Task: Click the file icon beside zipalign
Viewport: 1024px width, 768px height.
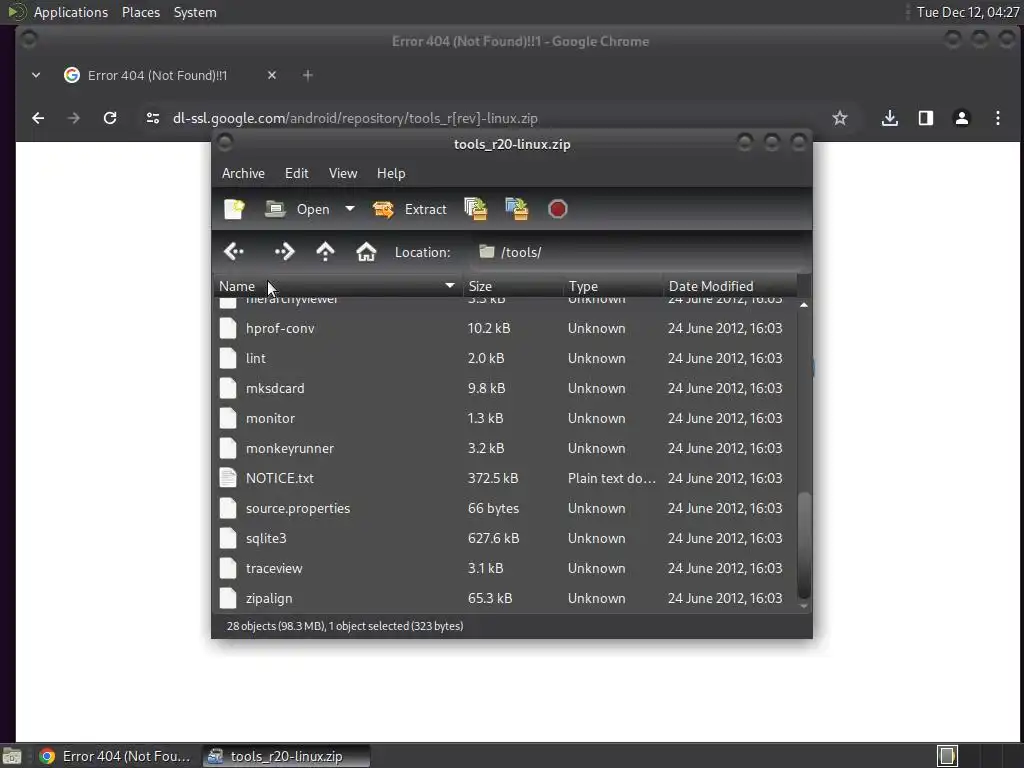Action: pyautogui.click(x=228, y=598)
